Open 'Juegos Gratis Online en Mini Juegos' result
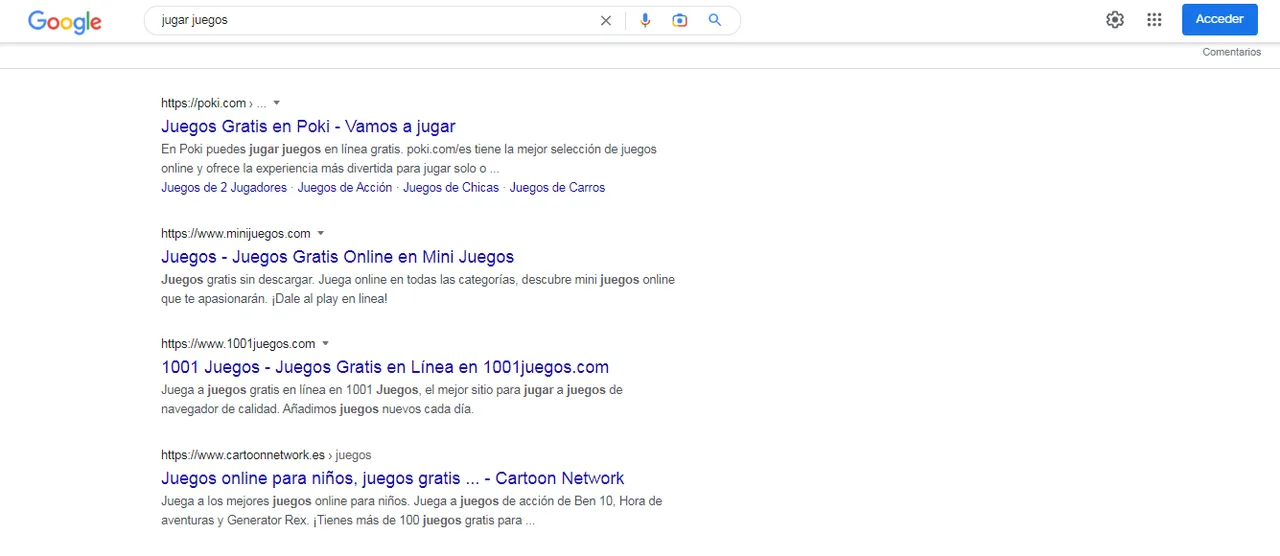The image size is (1280, 556). tap(338, 257)
